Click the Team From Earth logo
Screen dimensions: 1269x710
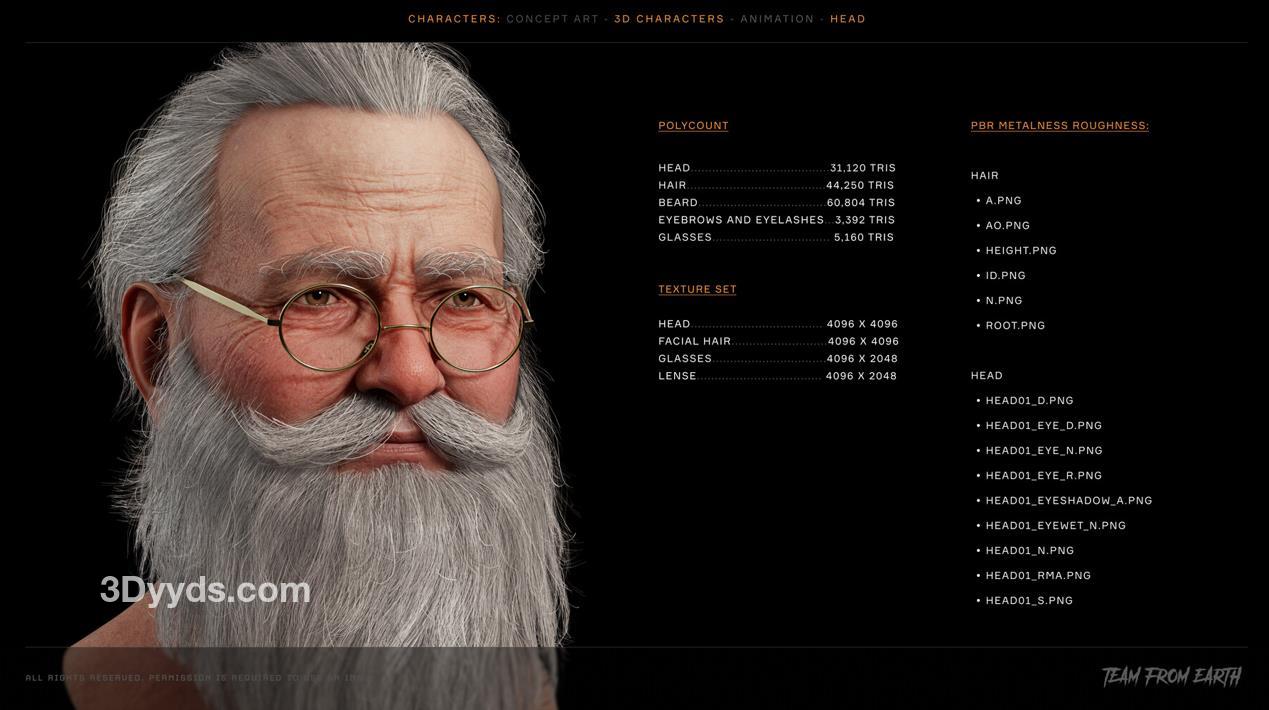(x=1171, y=677)
